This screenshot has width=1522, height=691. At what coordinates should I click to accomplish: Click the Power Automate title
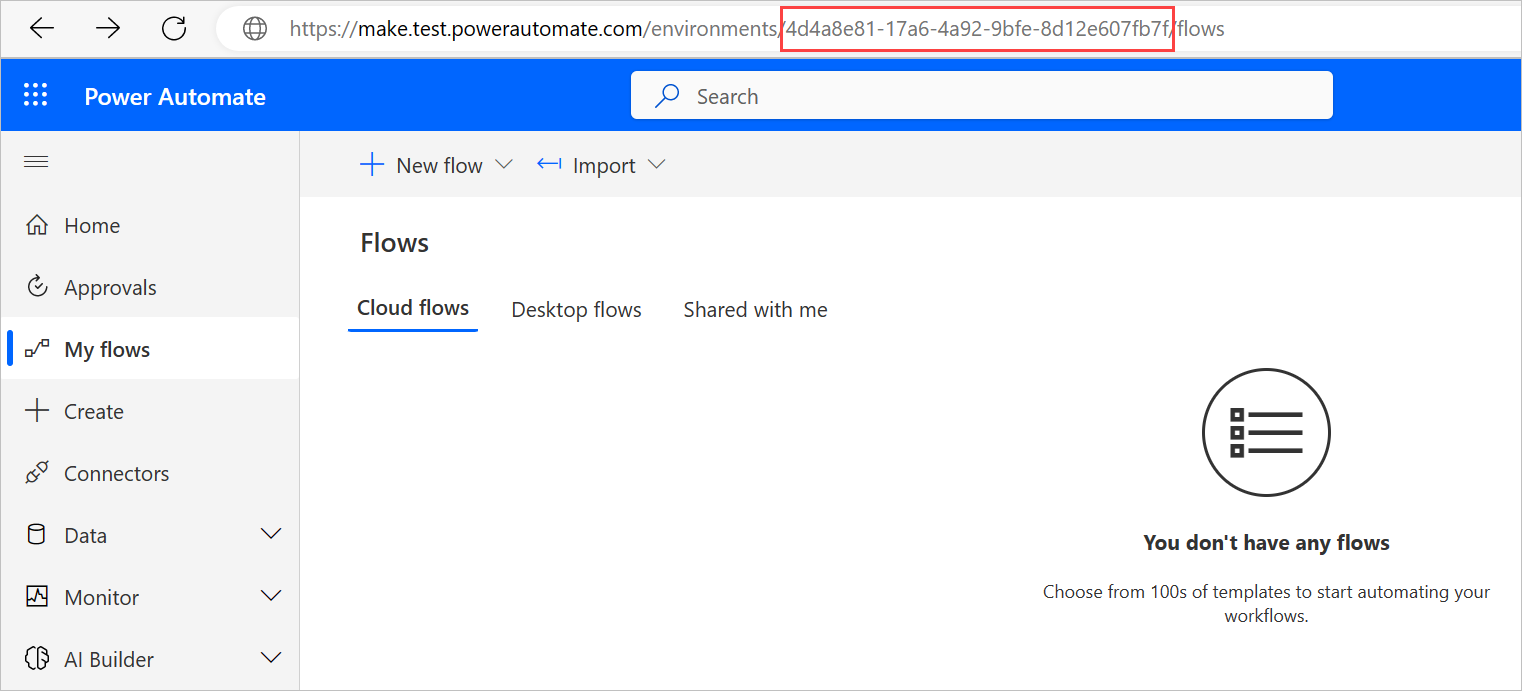click(x=175, y=97)
